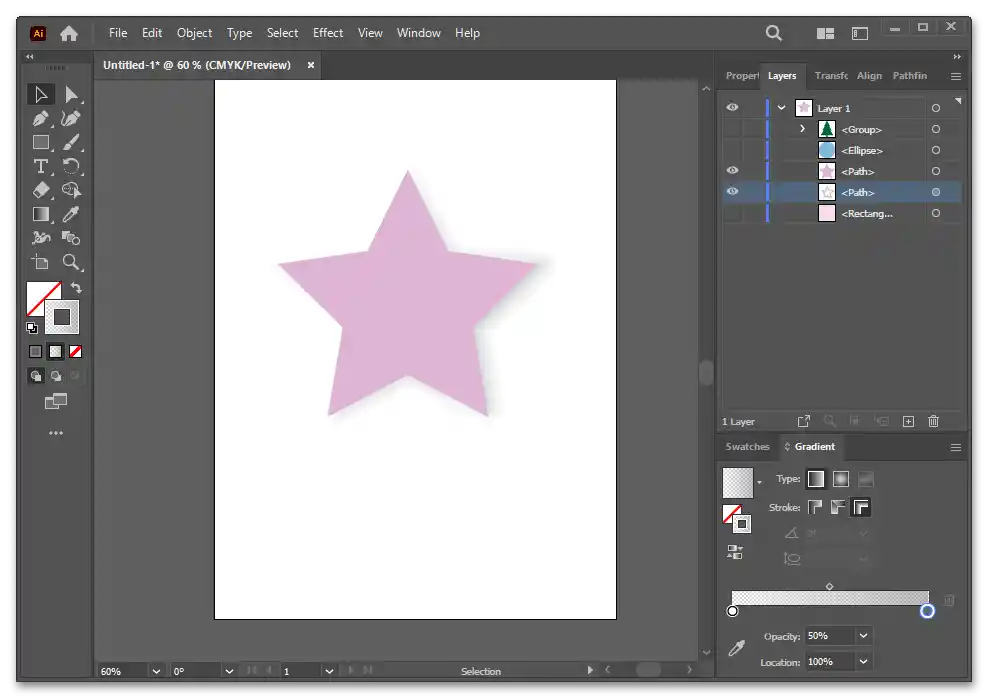The height and width of the screenshot is (698, 988).
Task: Open the Effect menu
Action: tap(328, 33)
